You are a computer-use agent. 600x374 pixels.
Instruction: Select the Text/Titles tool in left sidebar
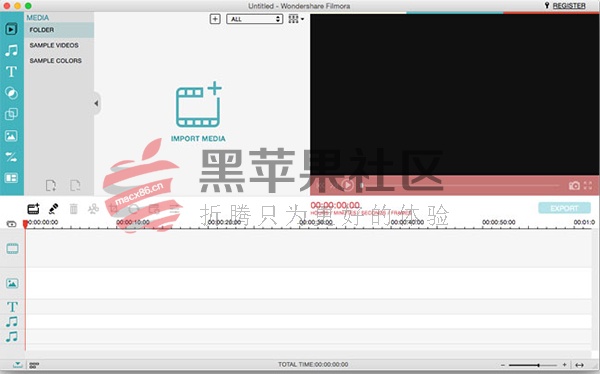(x=11, y=72)
